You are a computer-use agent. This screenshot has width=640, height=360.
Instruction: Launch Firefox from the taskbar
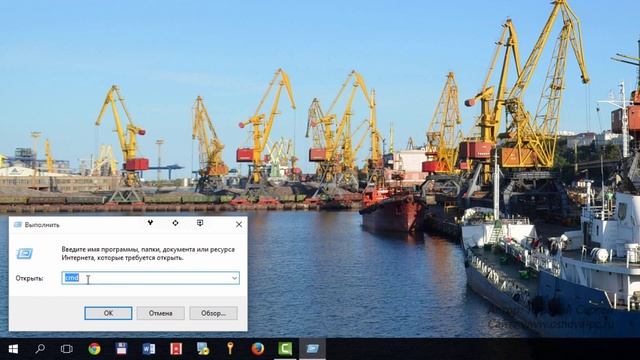tap(258, 349)
